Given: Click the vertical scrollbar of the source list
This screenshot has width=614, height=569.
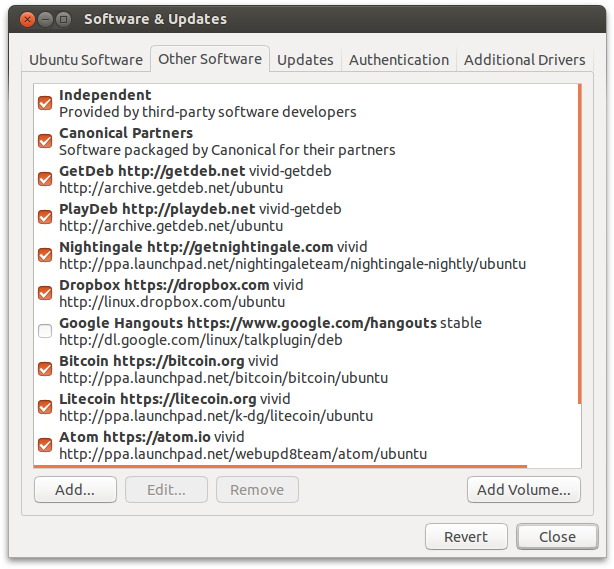Looking at the screenshot, I should click(x=580, y=244).
